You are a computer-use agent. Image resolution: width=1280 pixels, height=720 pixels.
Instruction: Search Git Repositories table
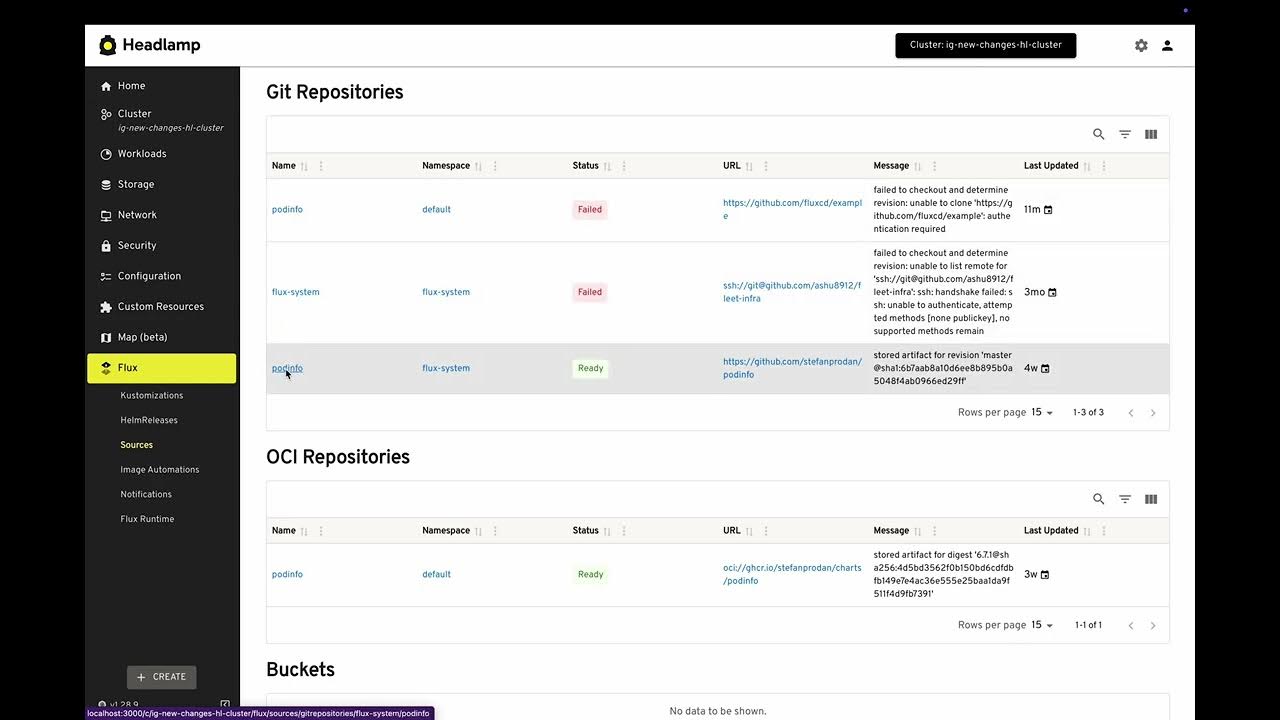[1098, 134]
